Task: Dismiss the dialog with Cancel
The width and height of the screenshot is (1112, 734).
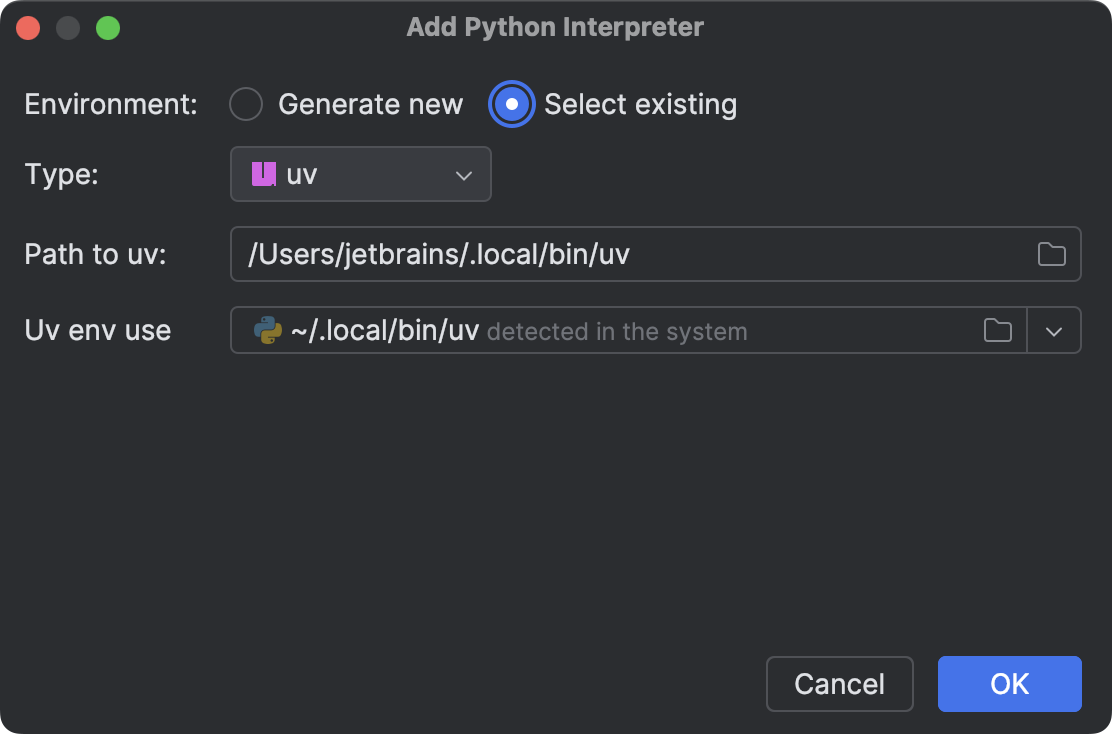Action: (839, 684)
